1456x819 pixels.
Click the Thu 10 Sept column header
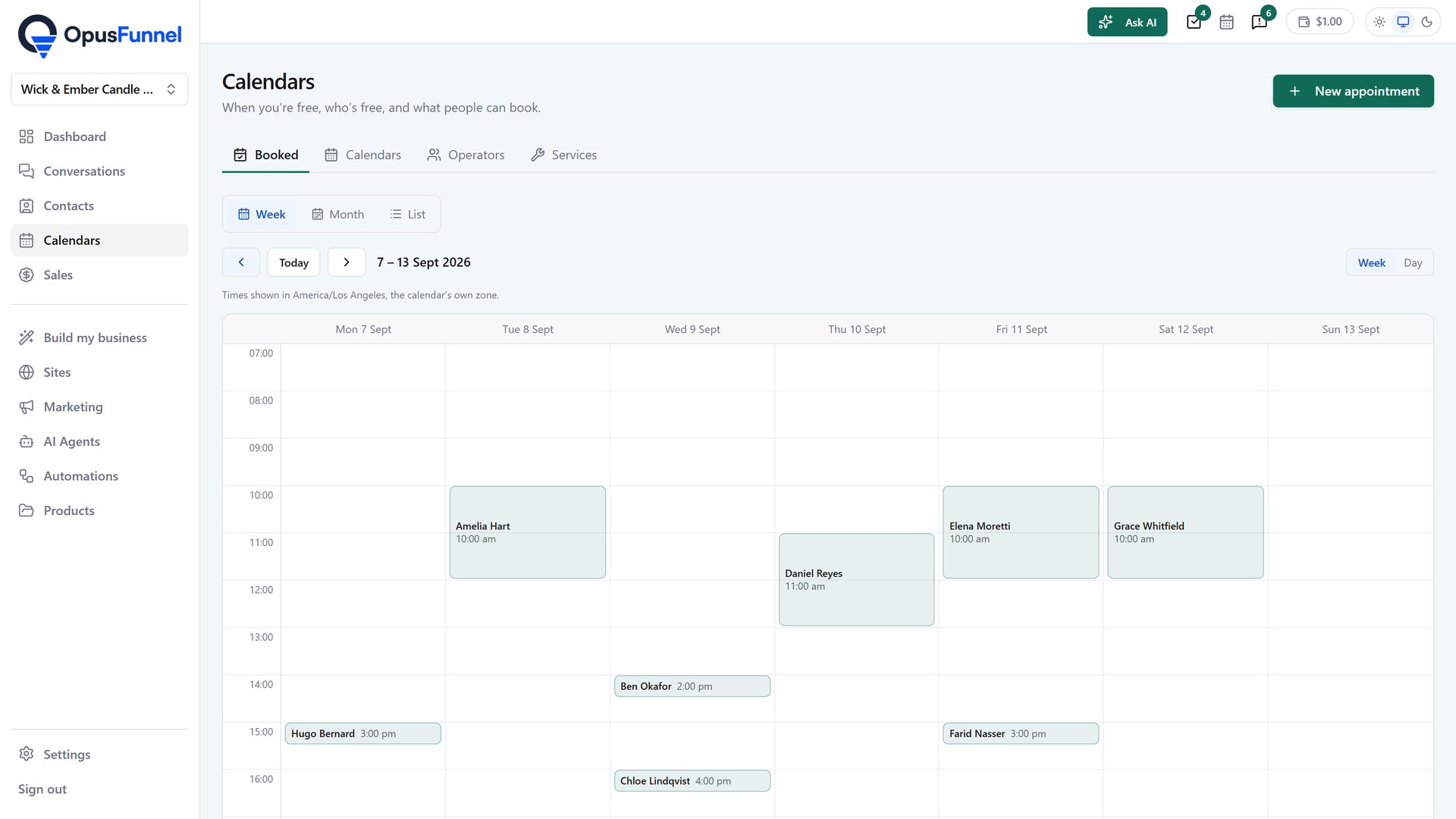857,329
